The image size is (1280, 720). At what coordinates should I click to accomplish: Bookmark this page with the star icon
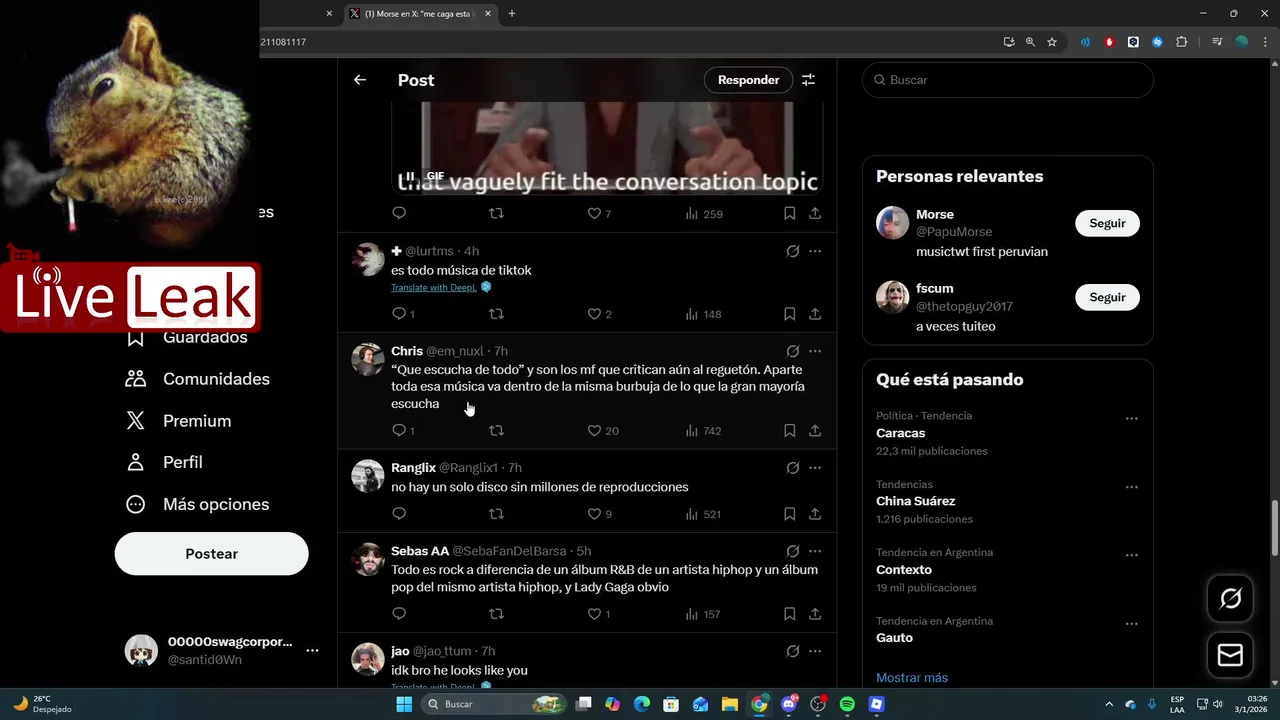[1052, 42]
